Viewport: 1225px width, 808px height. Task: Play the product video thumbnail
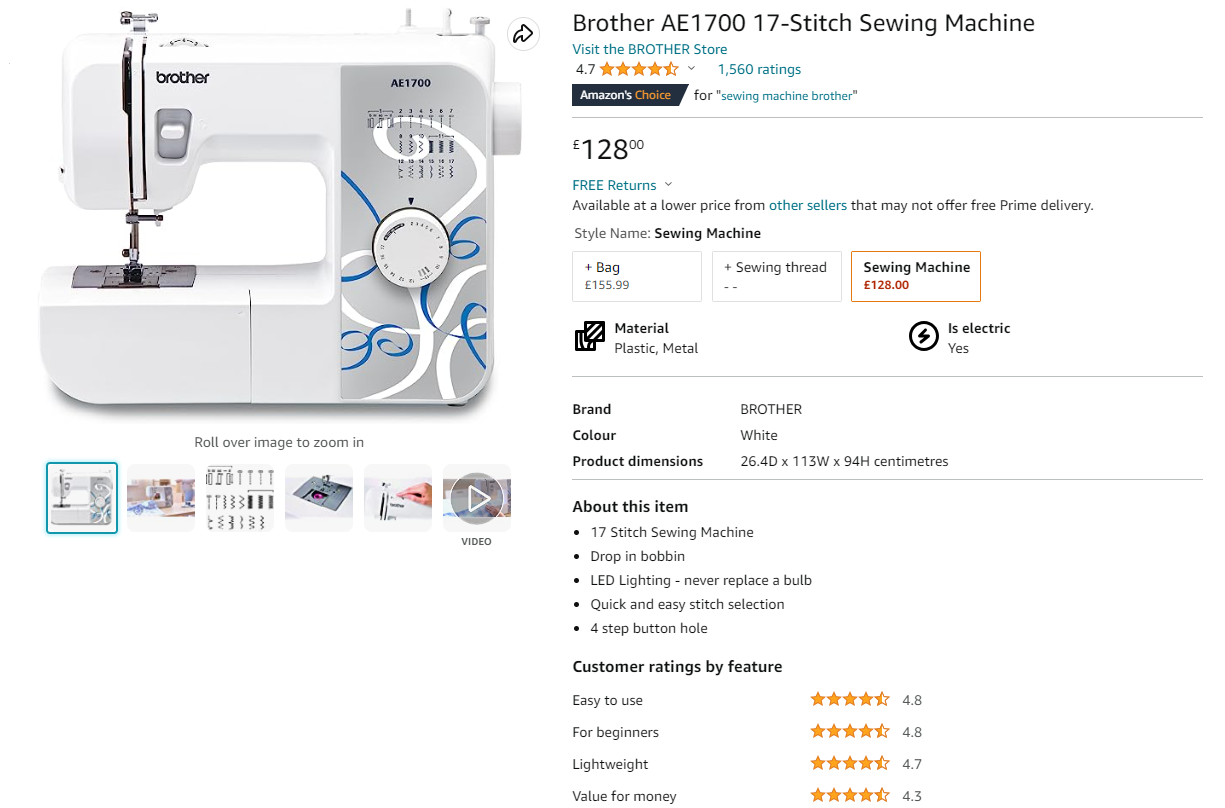(x=477, y=497)
